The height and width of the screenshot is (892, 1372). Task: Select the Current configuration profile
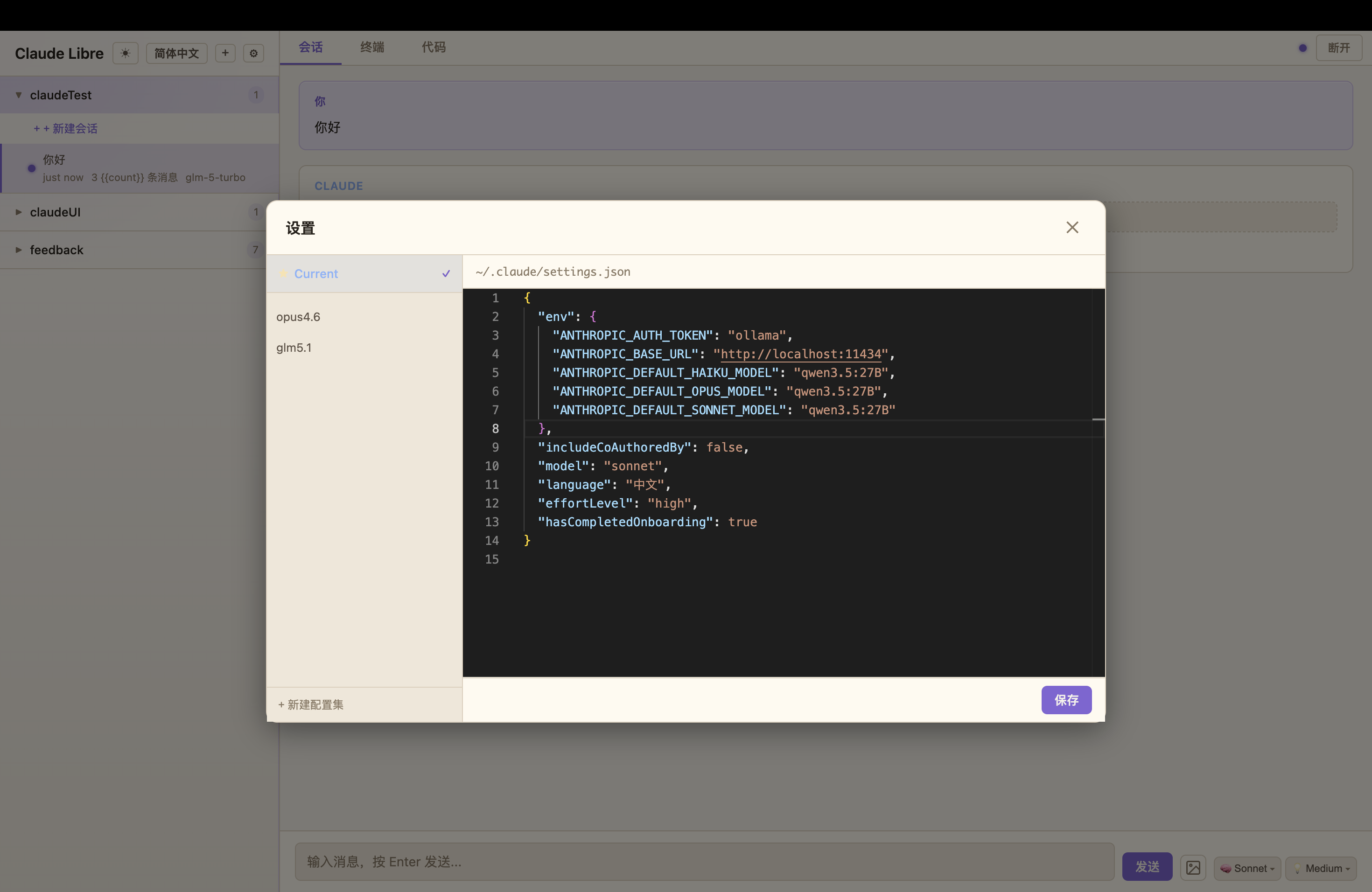click(x=316, y=274)
